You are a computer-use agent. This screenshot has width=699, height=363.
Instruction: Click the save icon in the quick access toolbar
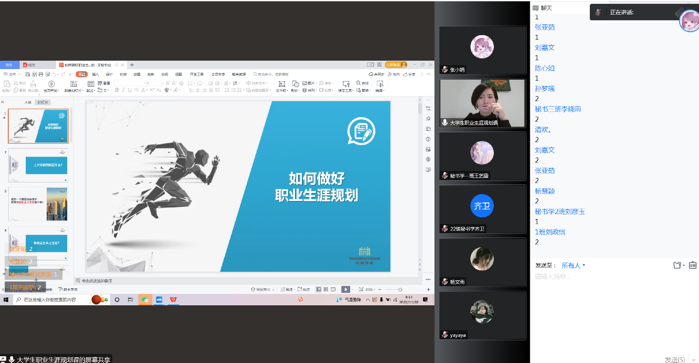pyautogui.click(x=28, y=74)
